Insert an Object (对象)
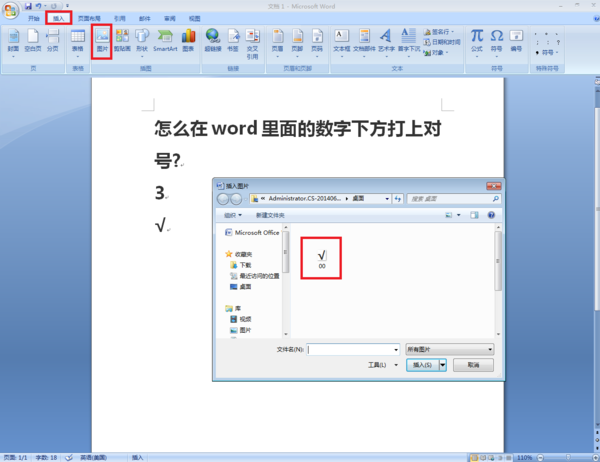This screenshot has height=462, width=600. (436, 52)
